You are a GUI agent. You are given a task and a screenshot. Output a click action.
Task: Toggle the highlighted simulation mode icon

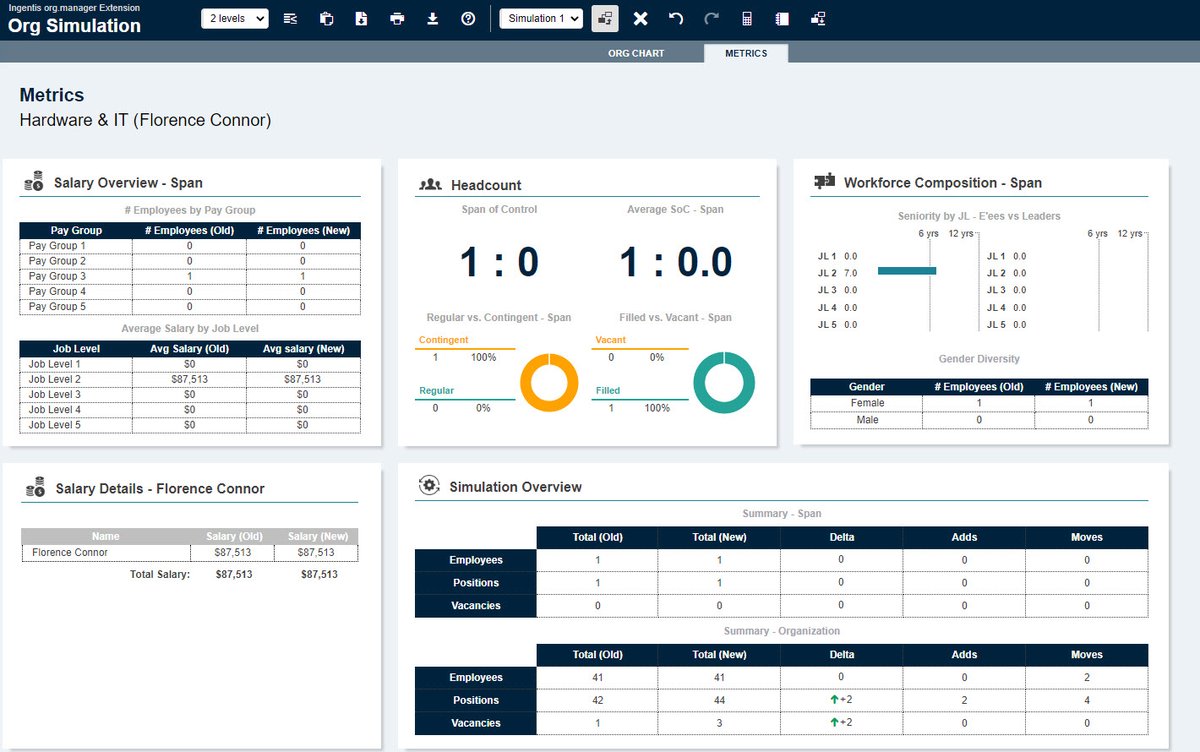605,18
